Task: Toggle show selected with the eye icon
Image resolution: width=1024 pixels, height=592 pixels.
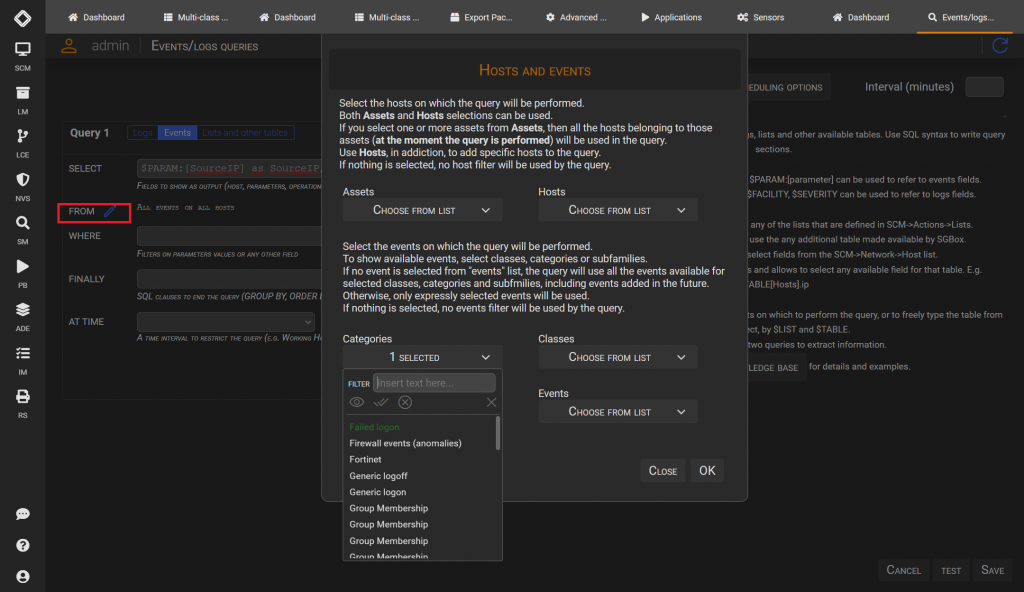Action: point(357,403)
